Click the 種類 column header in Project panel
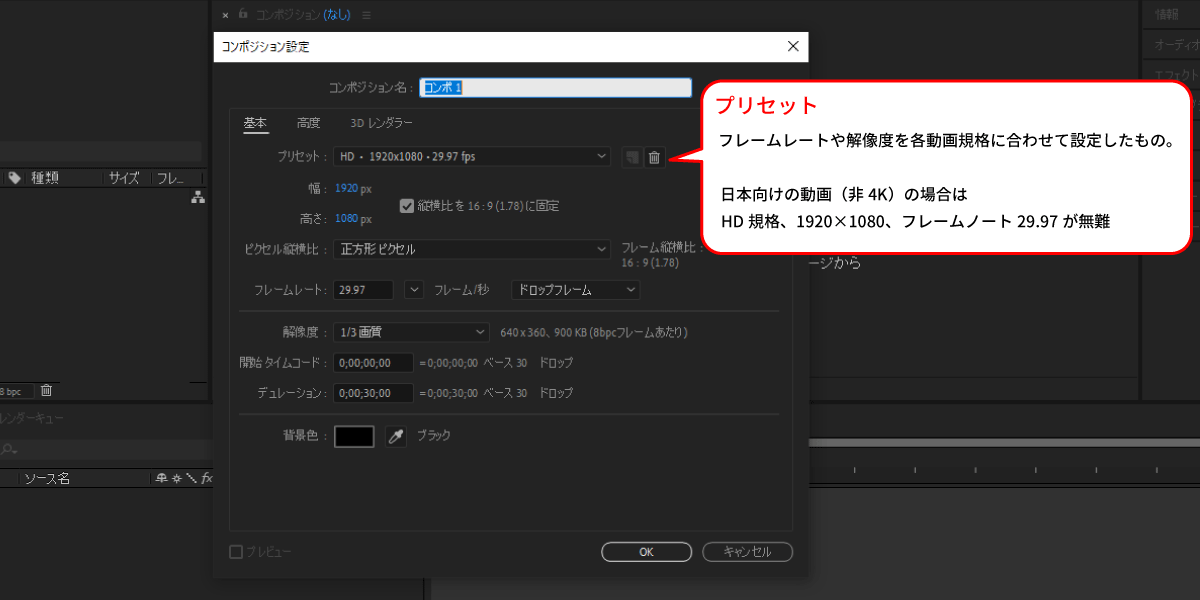Image resolution: width=1200 pixels, height=600 pixels. tap(45, 178)
